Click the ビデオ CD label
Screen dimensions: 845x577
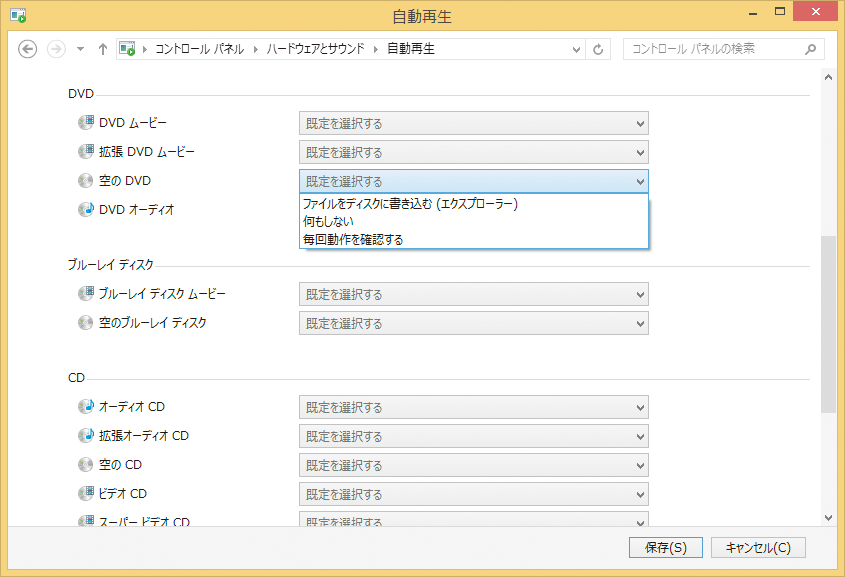tap(123, 493)
